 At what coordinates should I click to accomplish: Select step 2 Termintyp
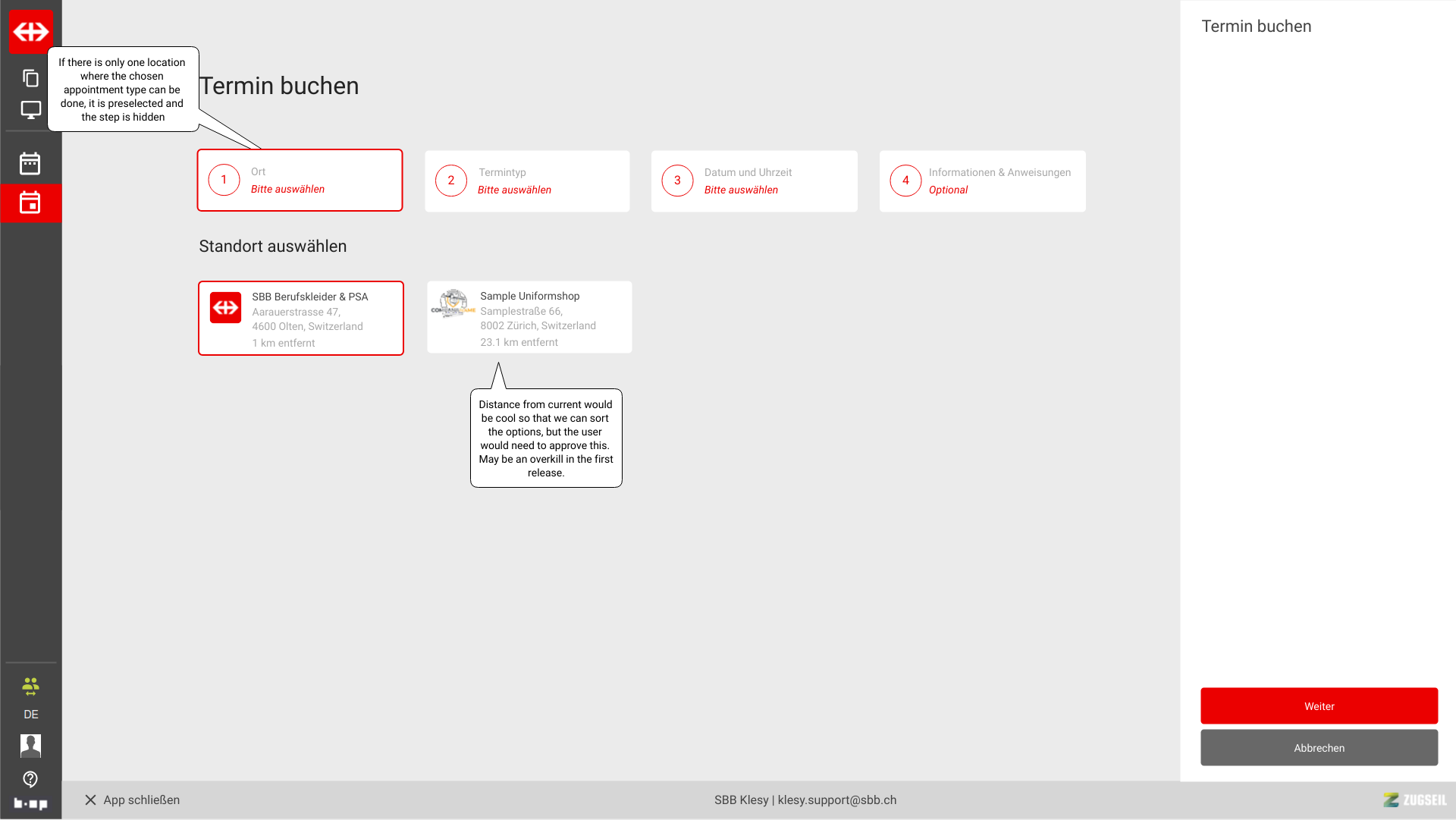coord(527,181)
